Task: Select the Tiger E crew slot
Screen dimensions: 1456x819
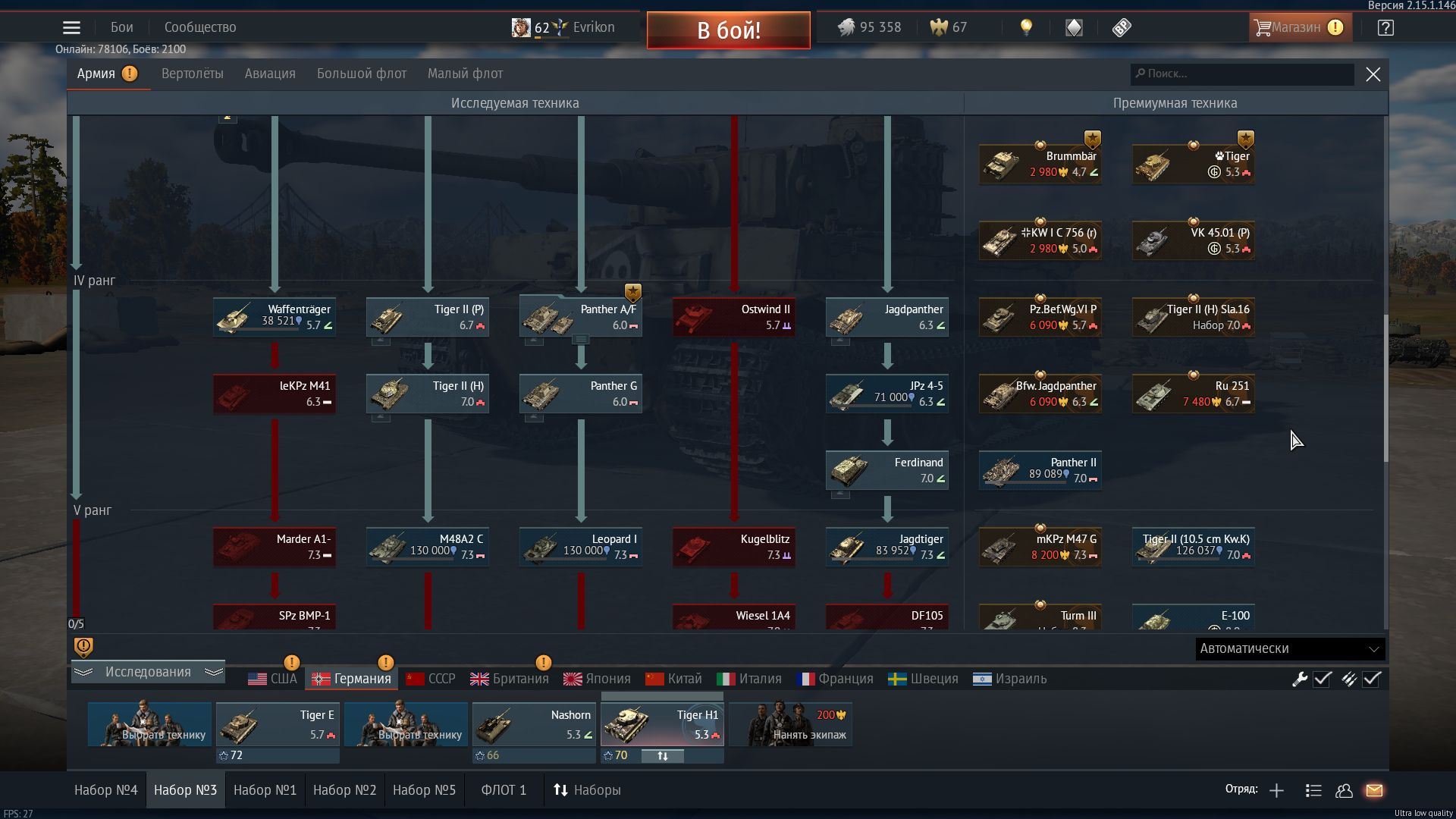Action: tap(278, 724)
